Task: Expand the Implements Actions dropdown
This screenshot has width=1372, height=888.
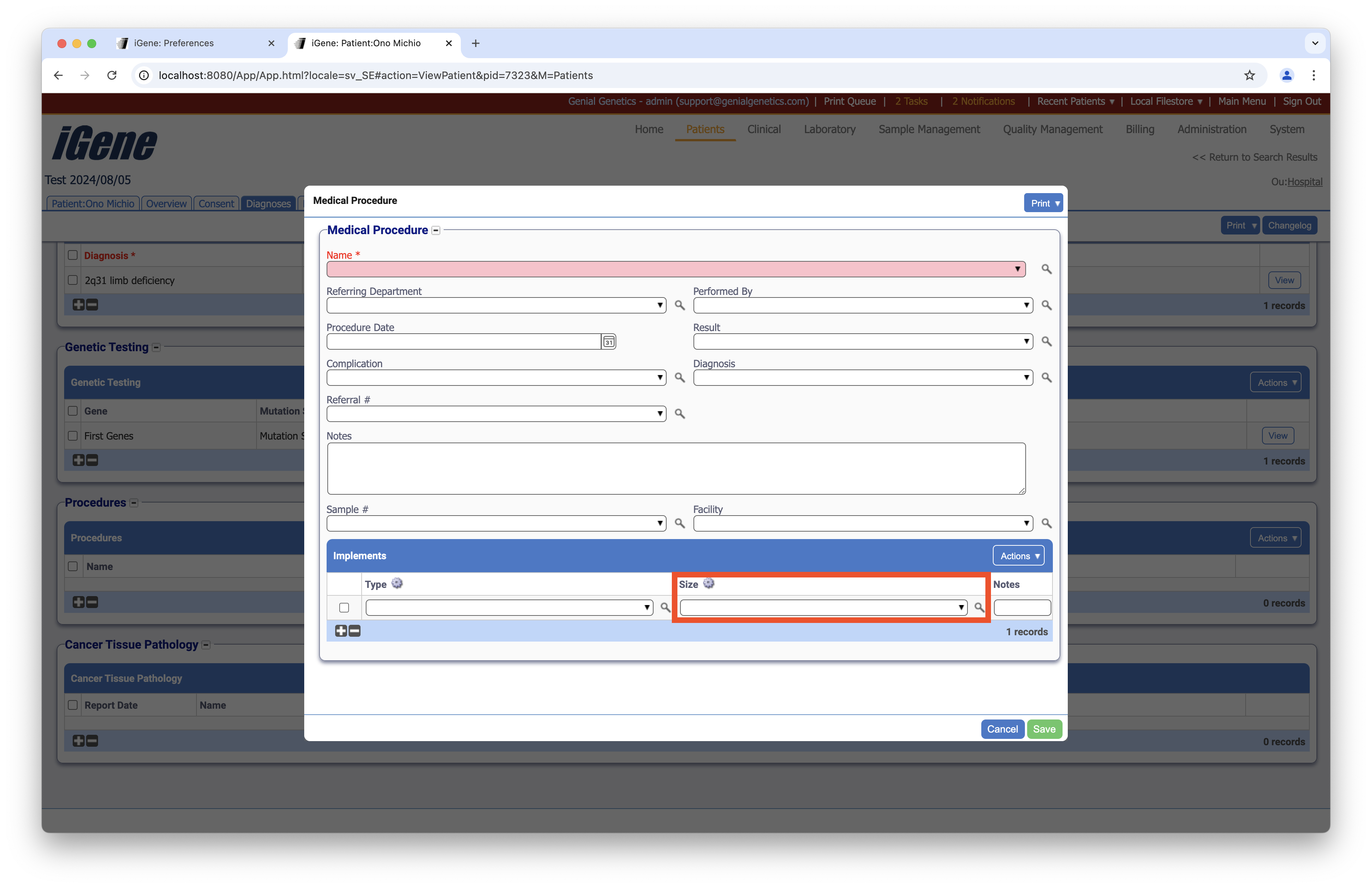Action: [1019, 555]
